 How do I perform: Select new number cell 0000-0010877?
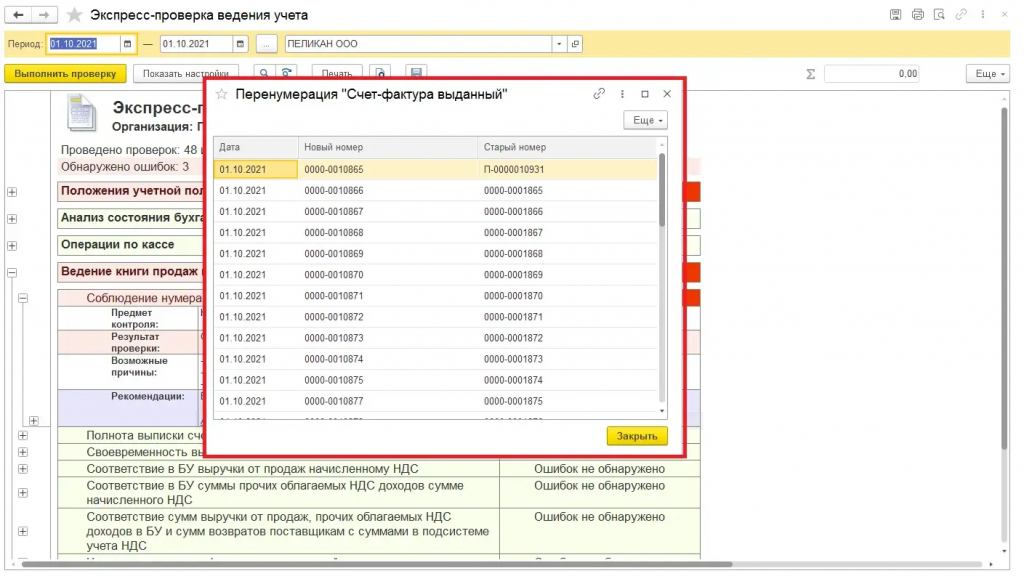click(x=388, y=401)
